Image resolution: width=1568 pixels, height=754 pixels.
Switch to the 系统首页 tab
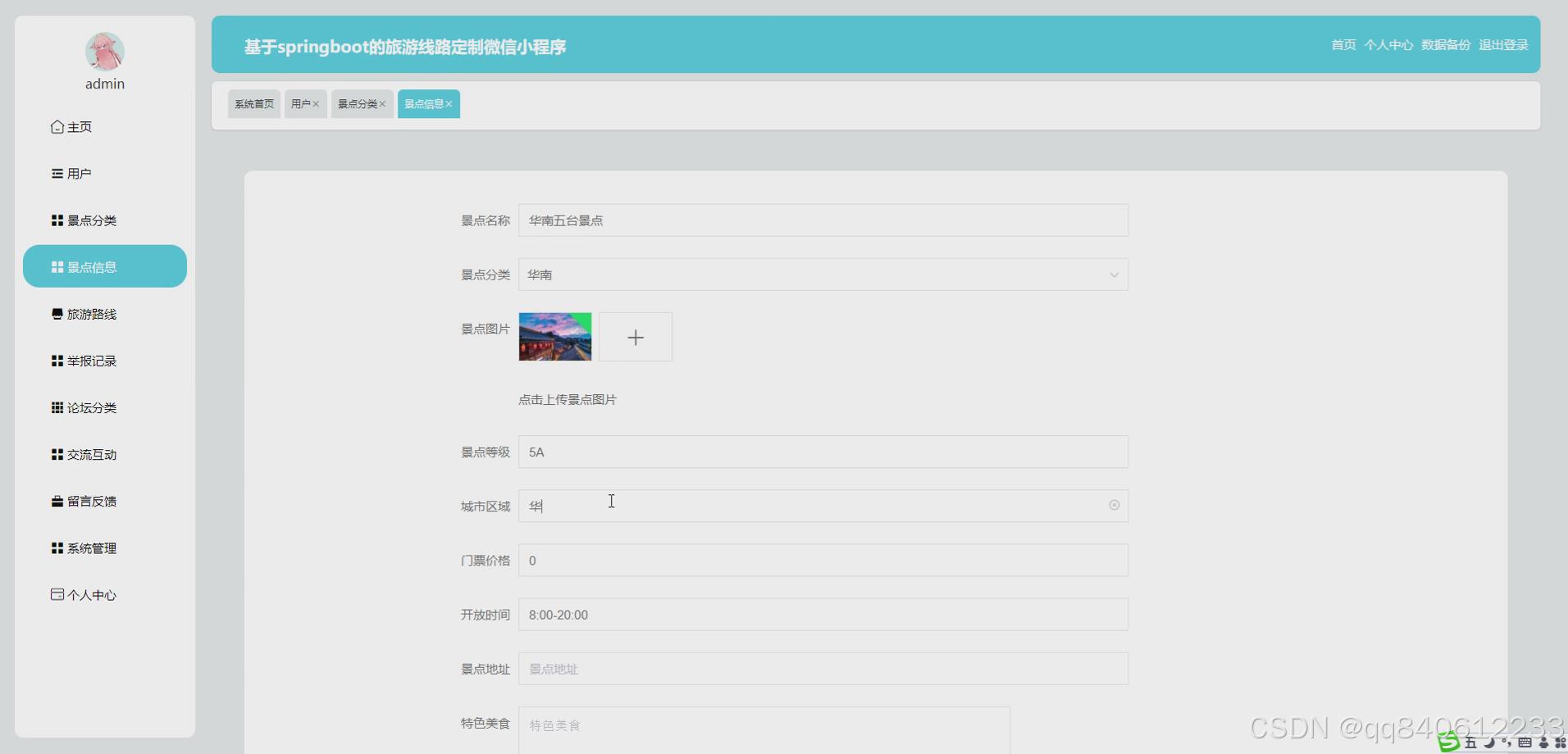(x=254, y=104)
